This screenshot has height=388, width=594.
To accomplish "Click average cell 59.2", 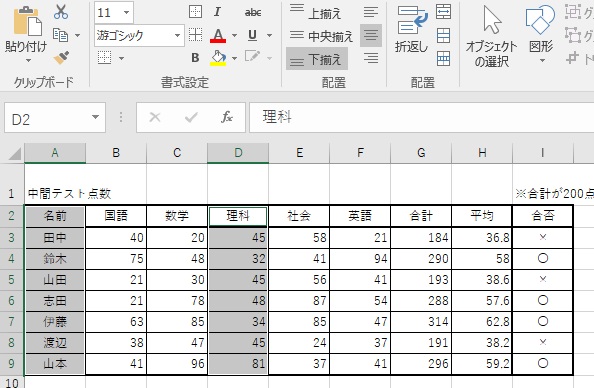I will click(482, 364).
